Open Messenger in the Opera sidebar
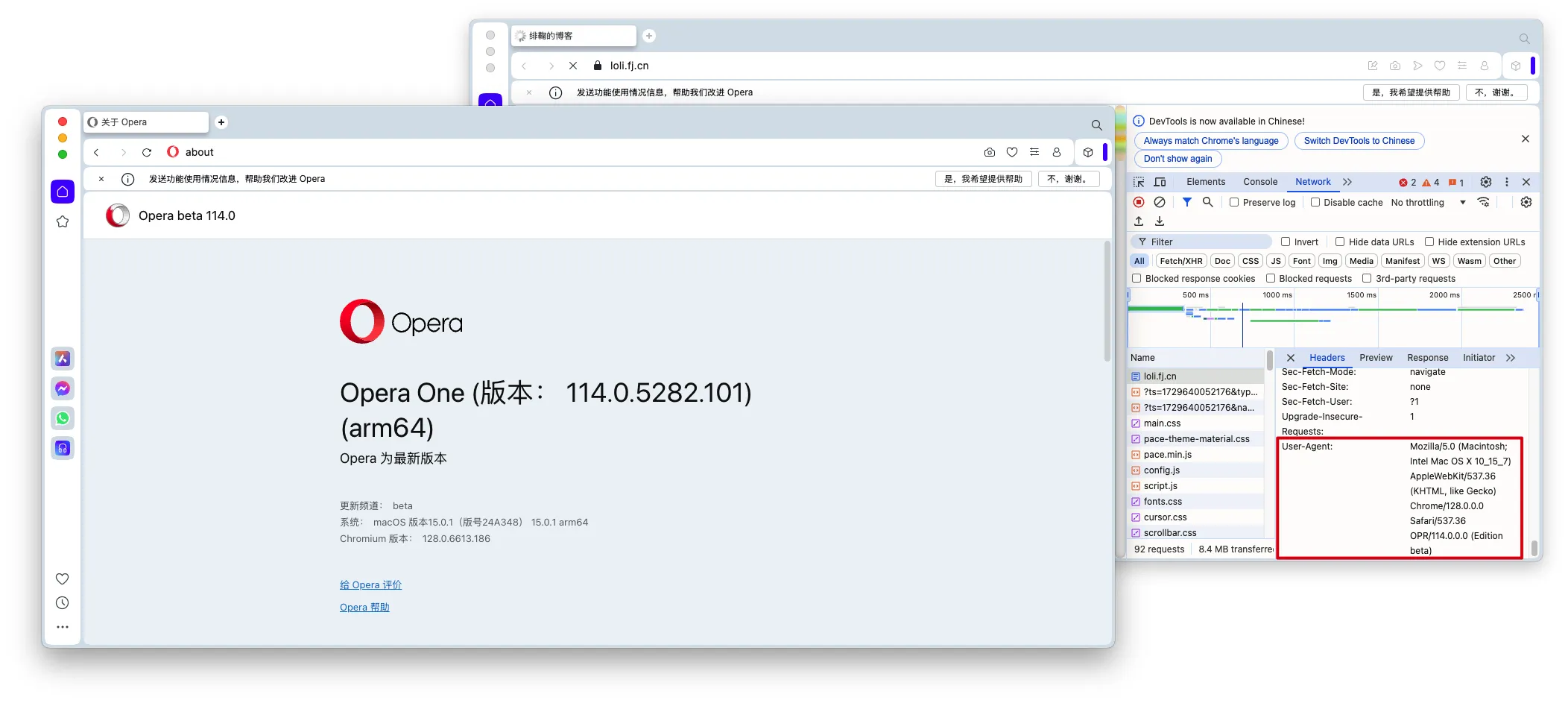The width and height of the screenshot is (1568, 703). click(x=63, y=388)
